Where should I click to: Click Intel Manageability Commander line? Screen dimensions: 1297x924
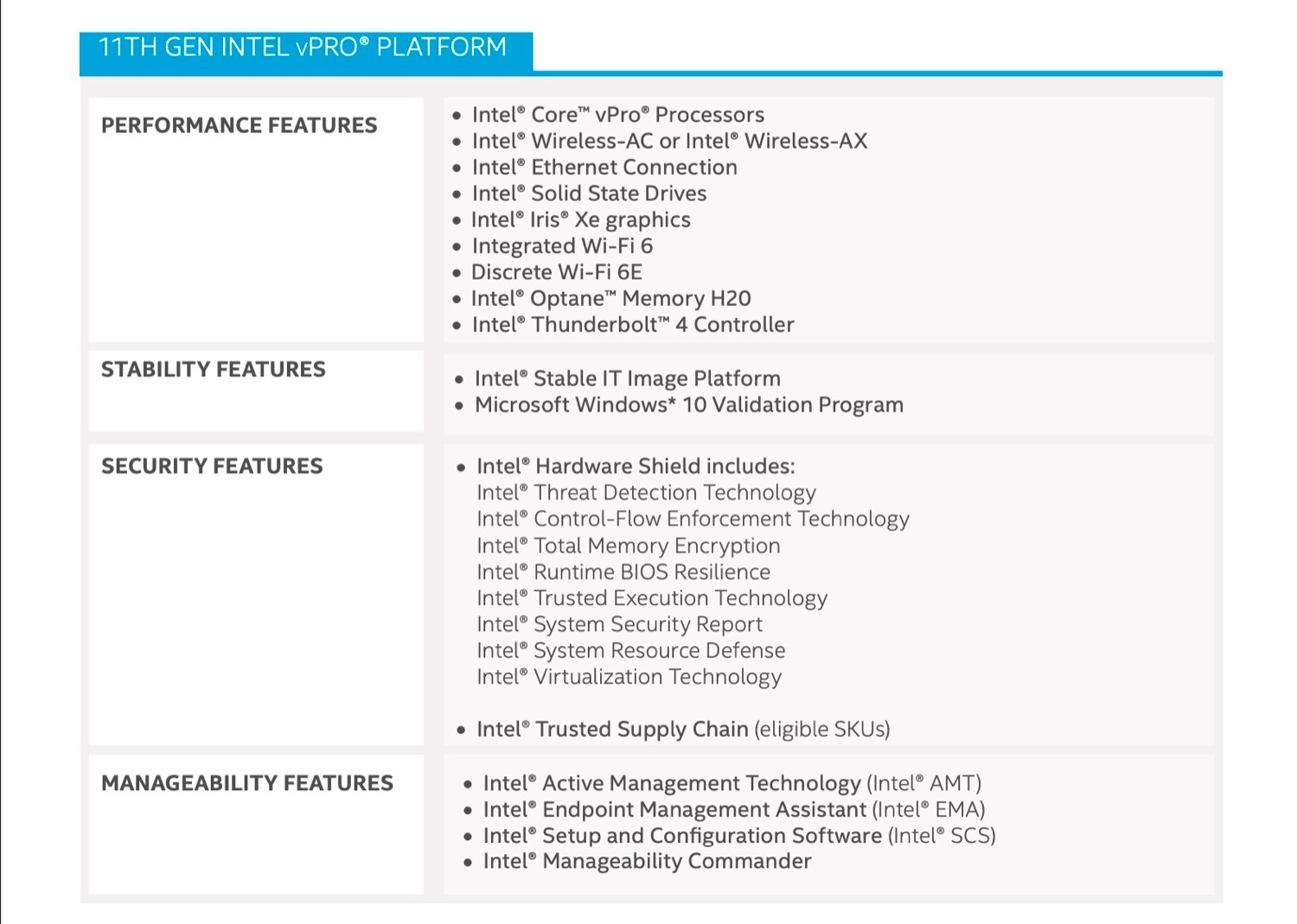[647, 862]
